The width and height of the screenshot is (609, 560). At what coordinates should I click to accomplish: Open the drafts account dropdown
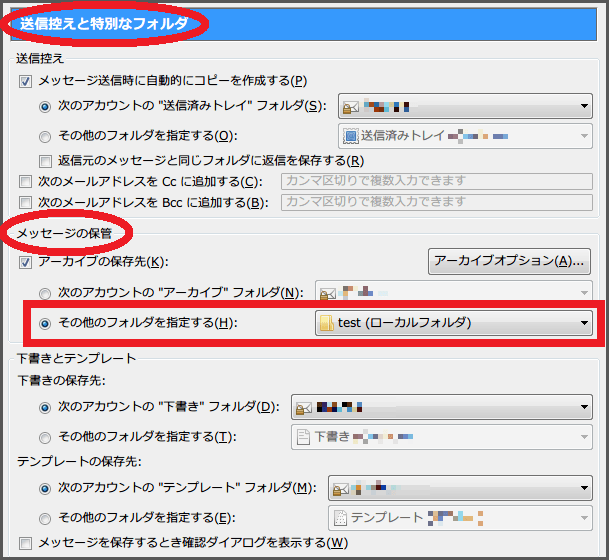[x=442, y=408]
